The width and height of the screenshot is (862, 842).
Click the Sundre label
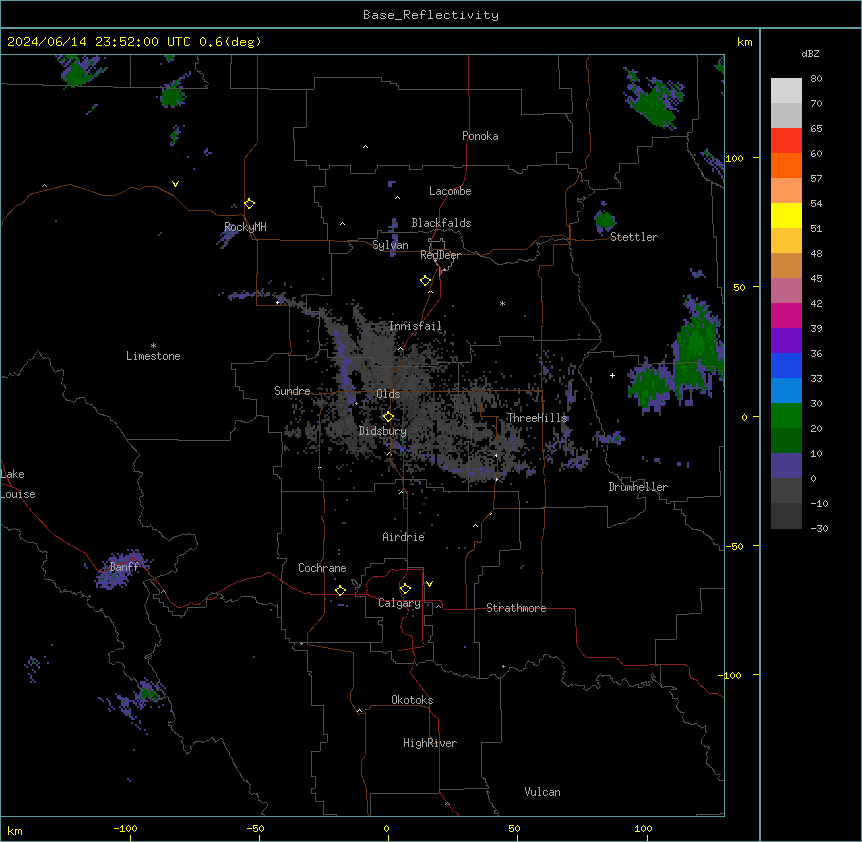(x=292, y=391)
